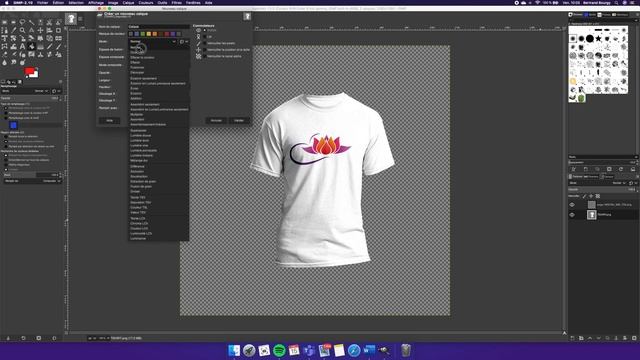Click the Annuler button
Image resolution: width=640 pixels, height=360 pixels.
coord(216,121)
